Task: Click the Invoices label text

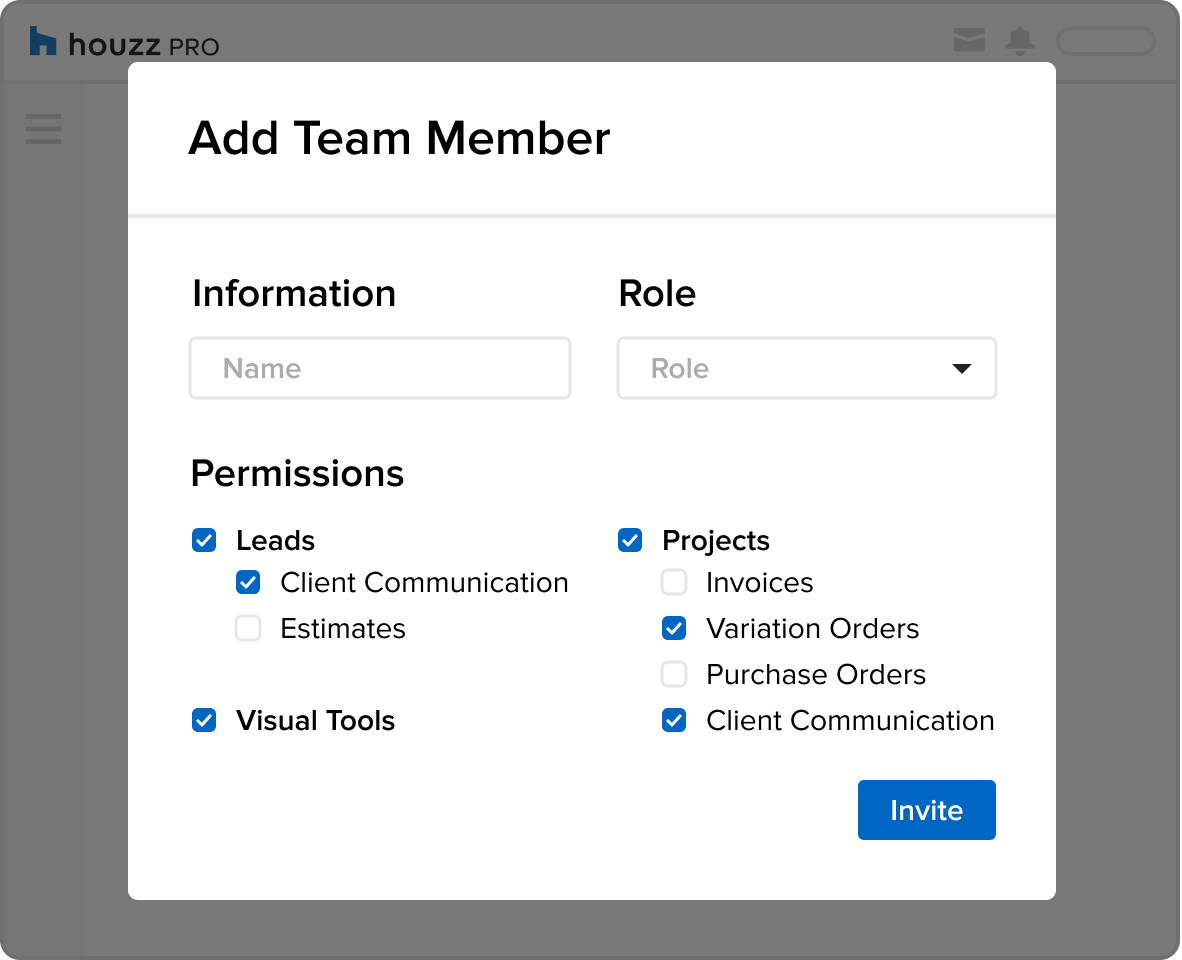Action: (x=760, y=582)
